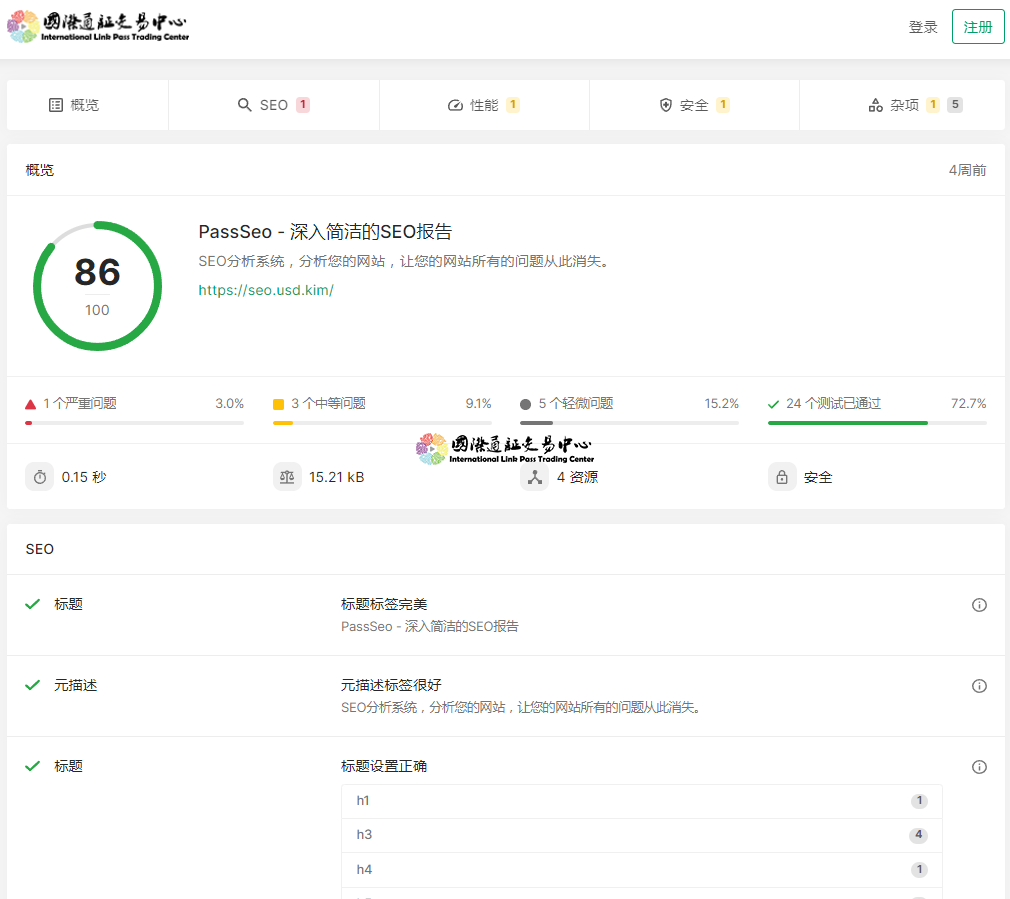Click the network icon beside 4 资源

click(535, 477)
